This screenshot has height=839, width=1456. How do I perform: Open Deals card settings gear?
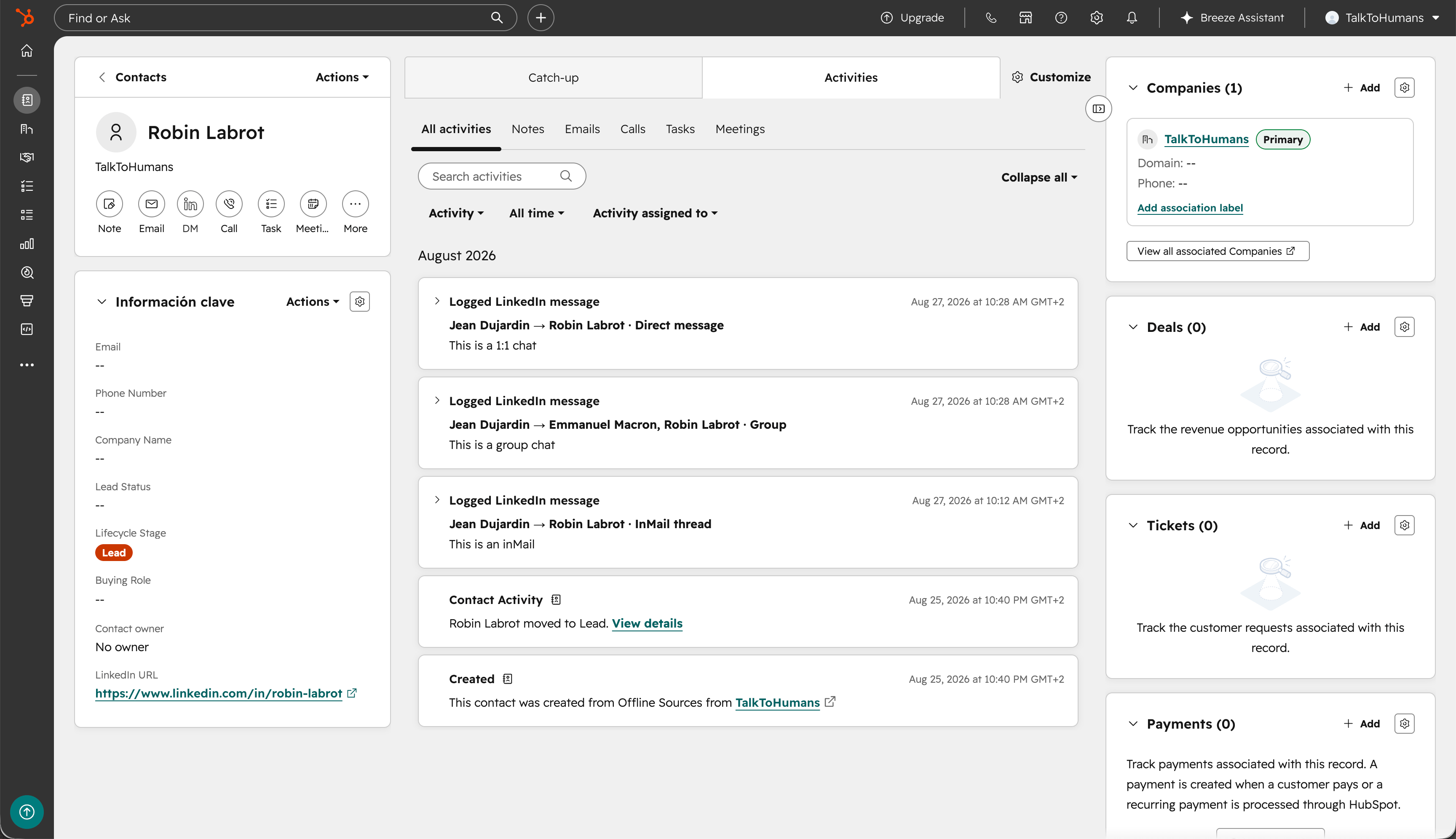[x=1405, y=327]
